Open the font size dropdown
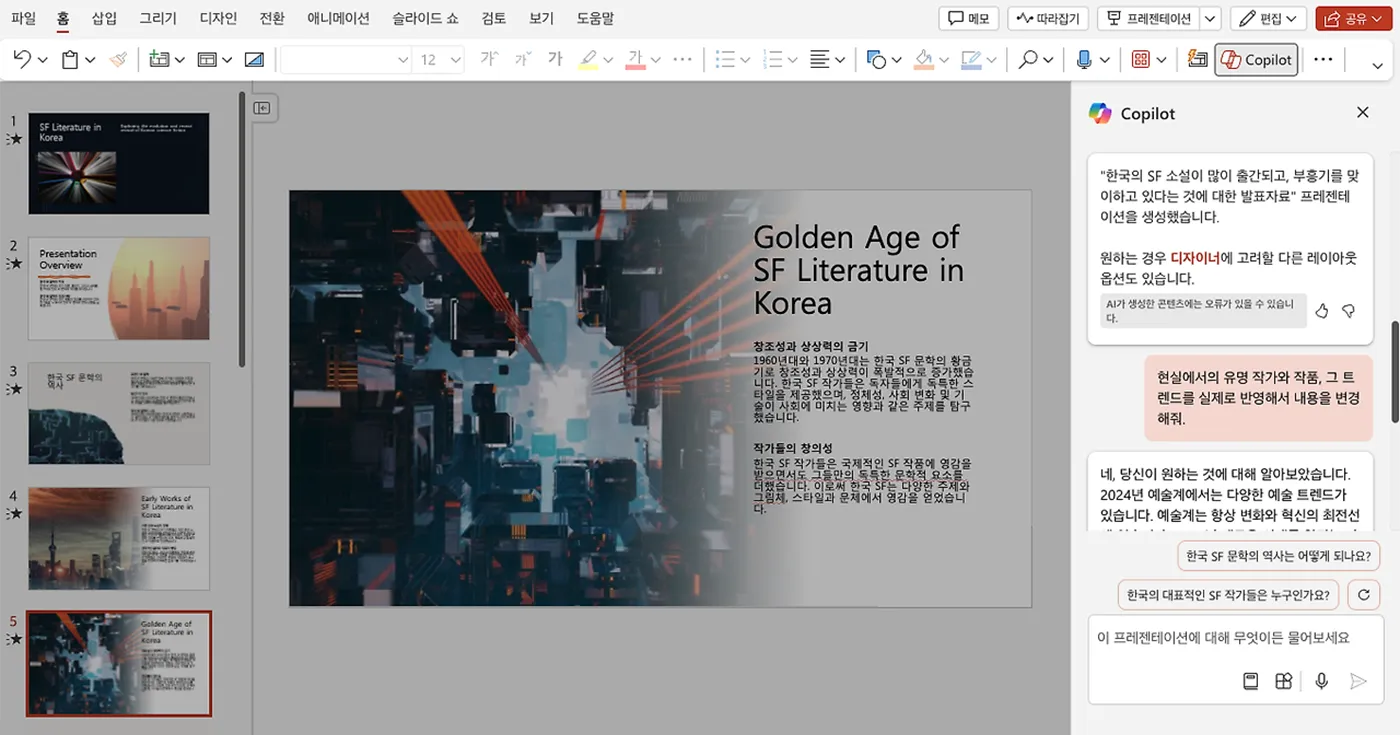The width and height of the screenshot is (1400, 735). [x=455, y=60]
